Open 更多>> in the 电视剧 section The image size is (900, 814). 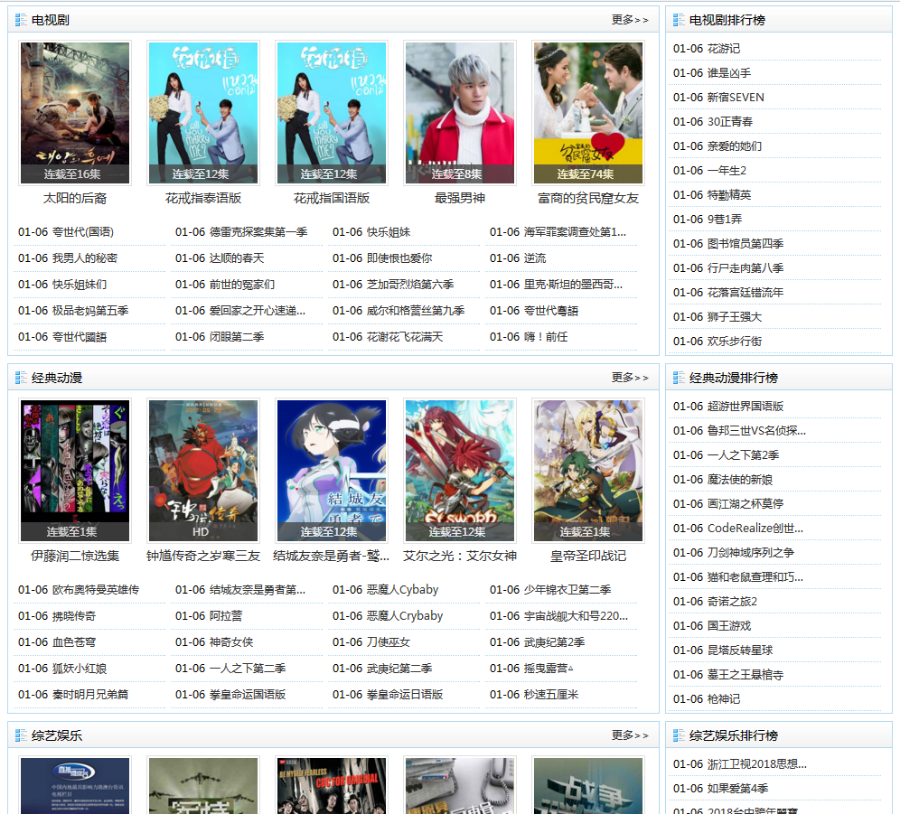click(631, 18)
